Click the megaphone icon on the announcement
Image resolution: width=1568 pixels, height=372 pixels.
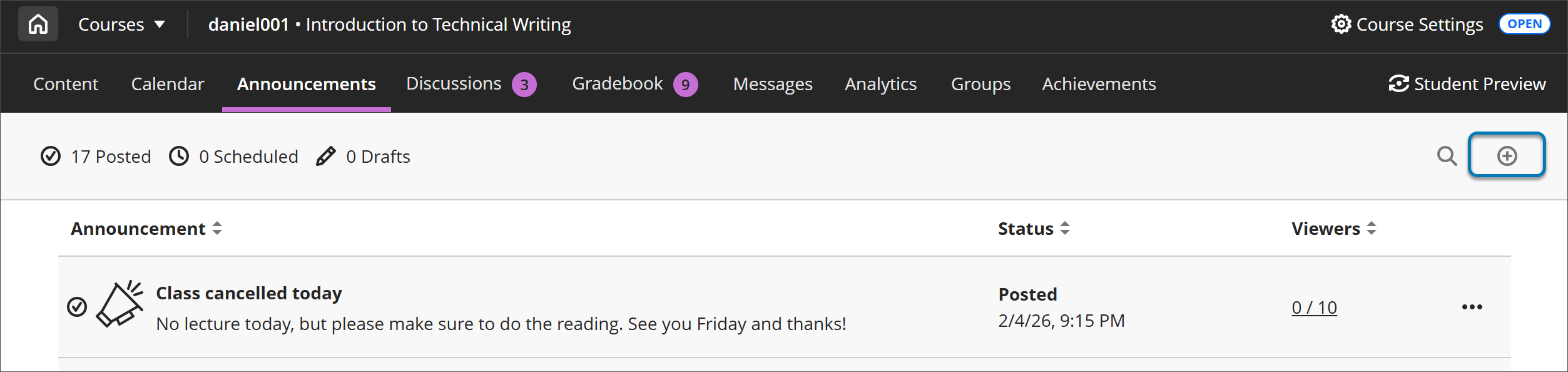pos(120,305)
